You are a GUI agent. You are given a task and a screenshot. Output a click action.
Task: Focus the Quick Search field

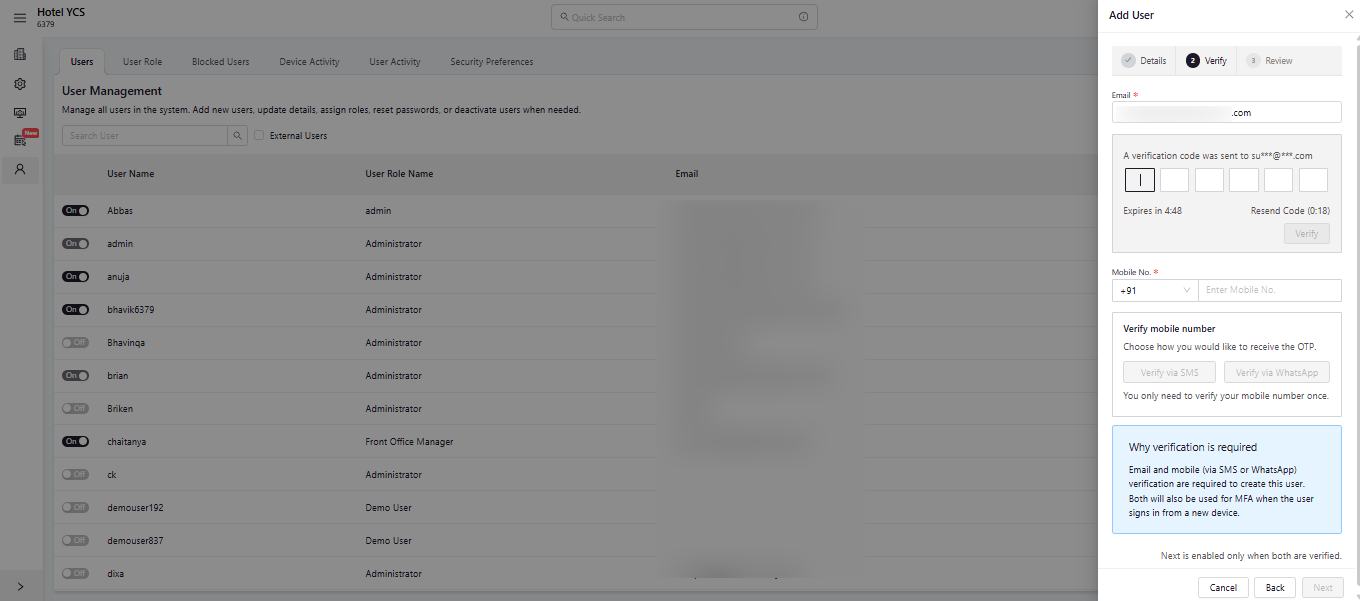click(684, 17)
